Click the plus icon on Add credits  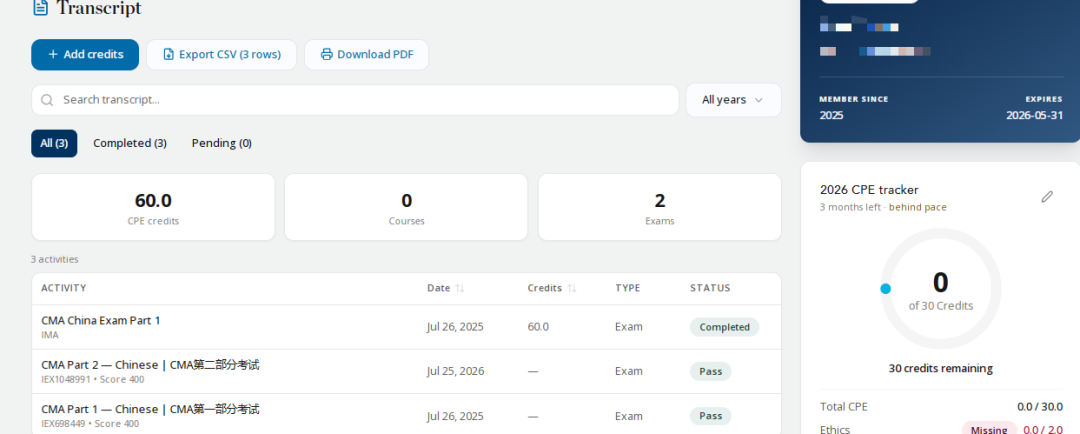click(x=53, y=54)
